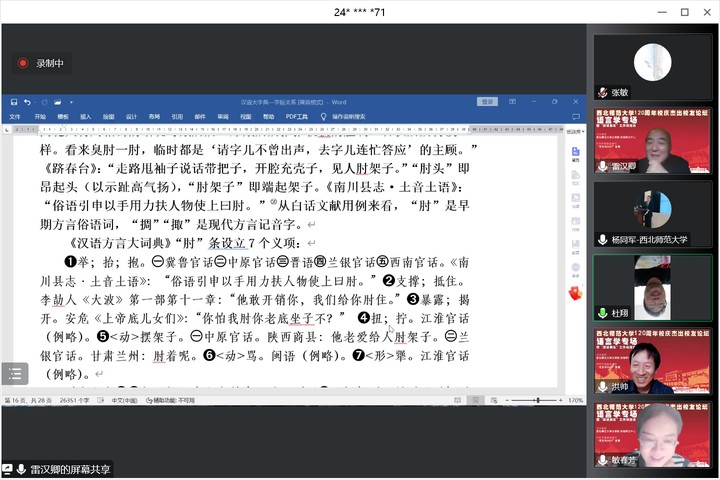Image resolution: width=720 pixels, height=480 pixels.
Task: Click 张敏's muted microphone icon
Action: tap(603, 92)
